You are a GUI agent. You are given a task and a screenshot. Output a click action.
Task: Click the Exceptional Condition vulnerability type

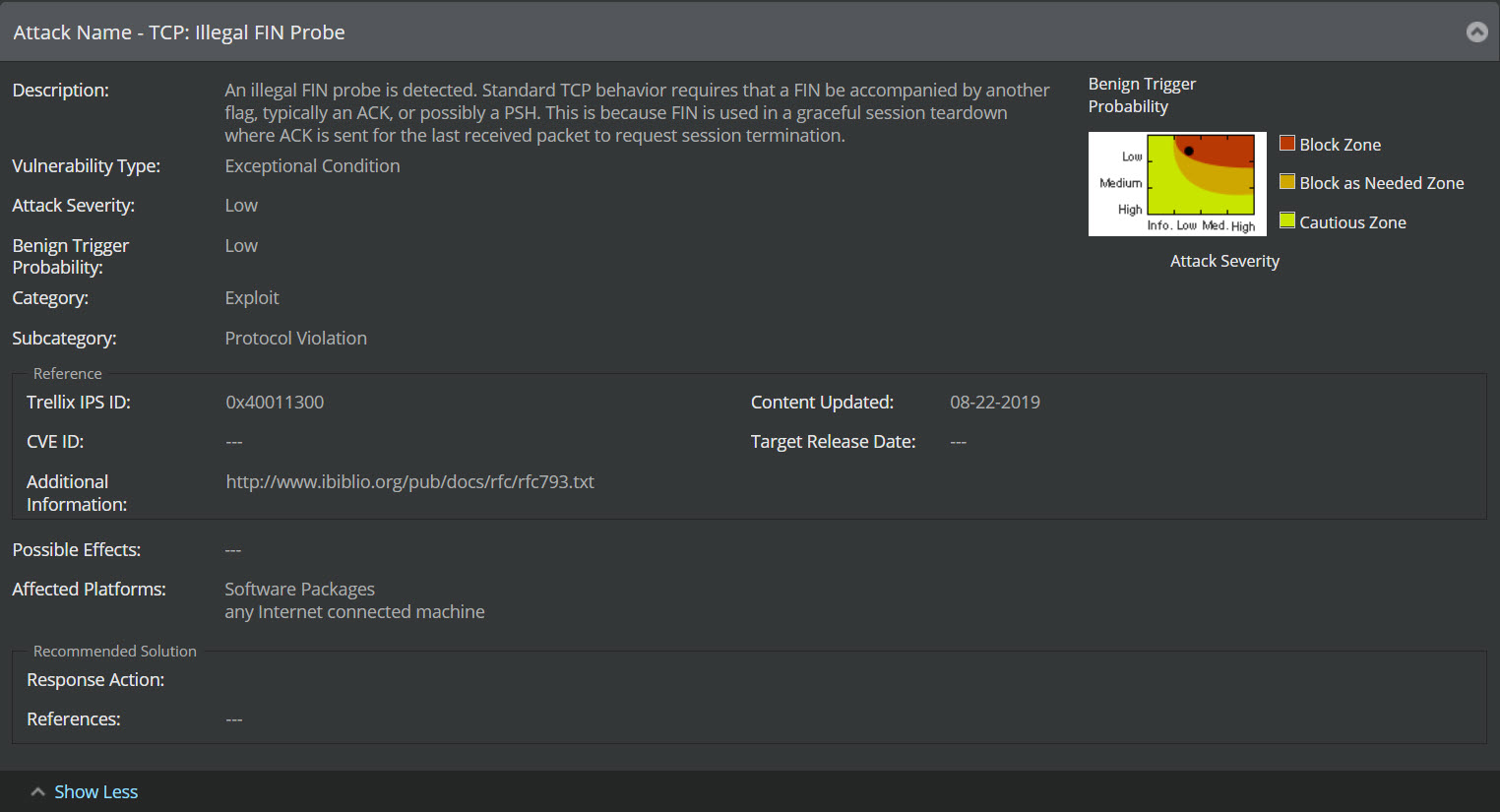pyautogui.click(x=312, y=166)
